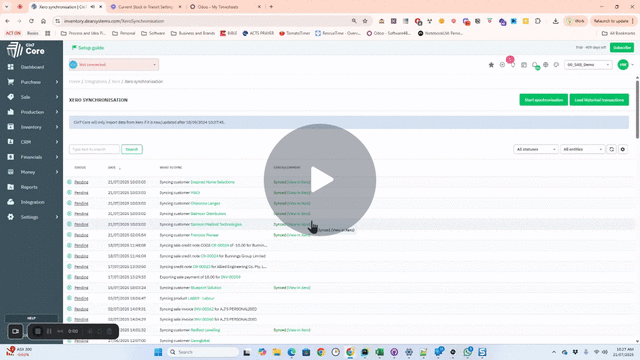Open a new browser tab

pyautogui.click(x=271, y=7)
